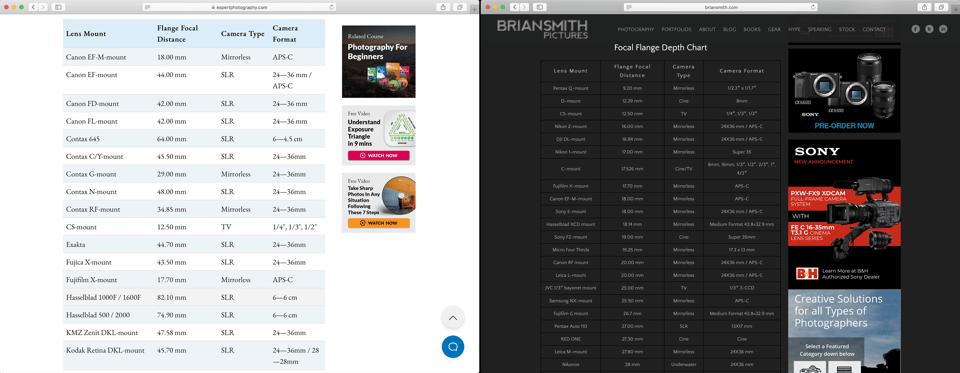Click the scroll-to-top chevron button

tap(453, 318)
